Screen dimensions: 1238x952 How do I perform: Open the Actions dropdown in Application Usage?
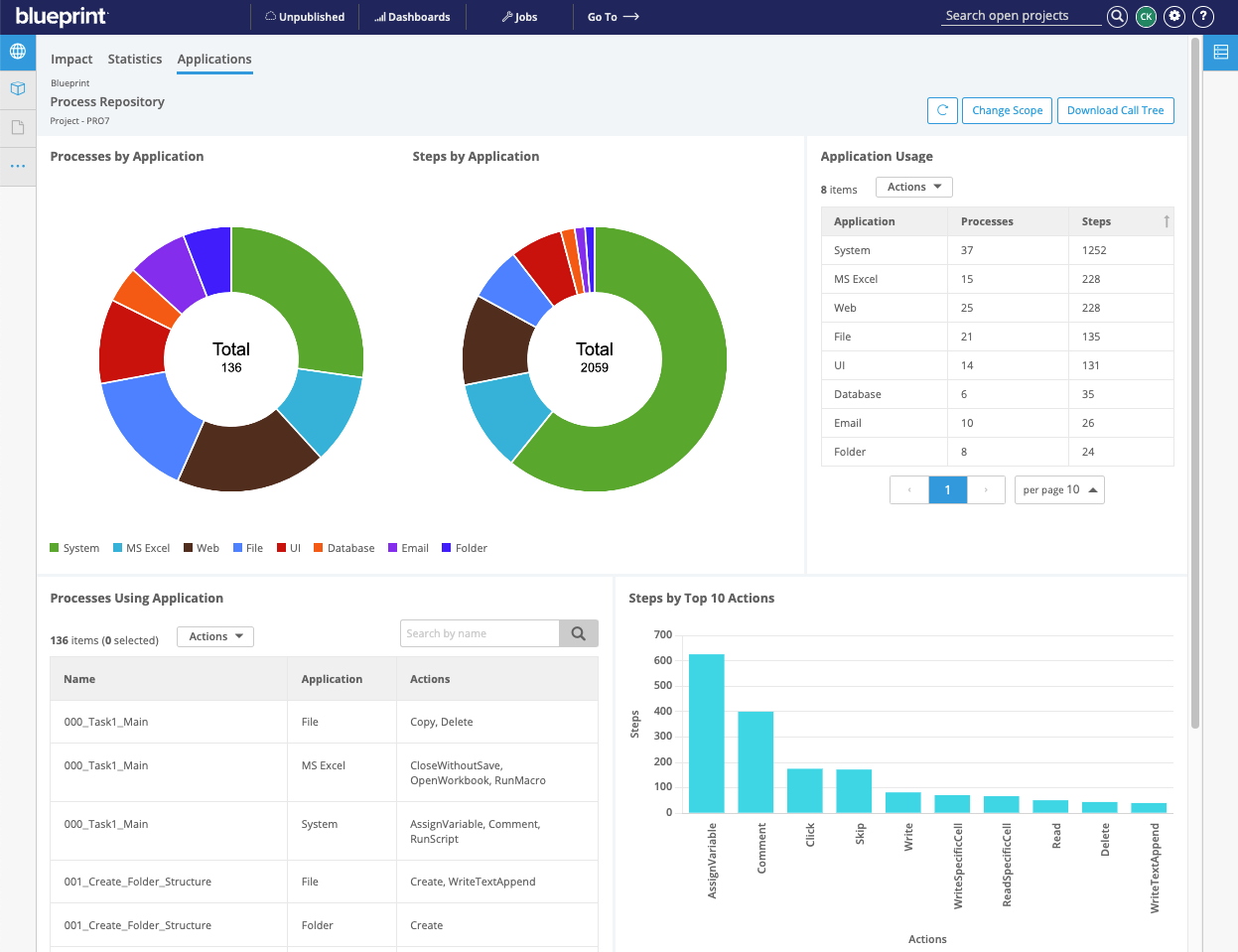pyautogui.click(x=912, y=187)
